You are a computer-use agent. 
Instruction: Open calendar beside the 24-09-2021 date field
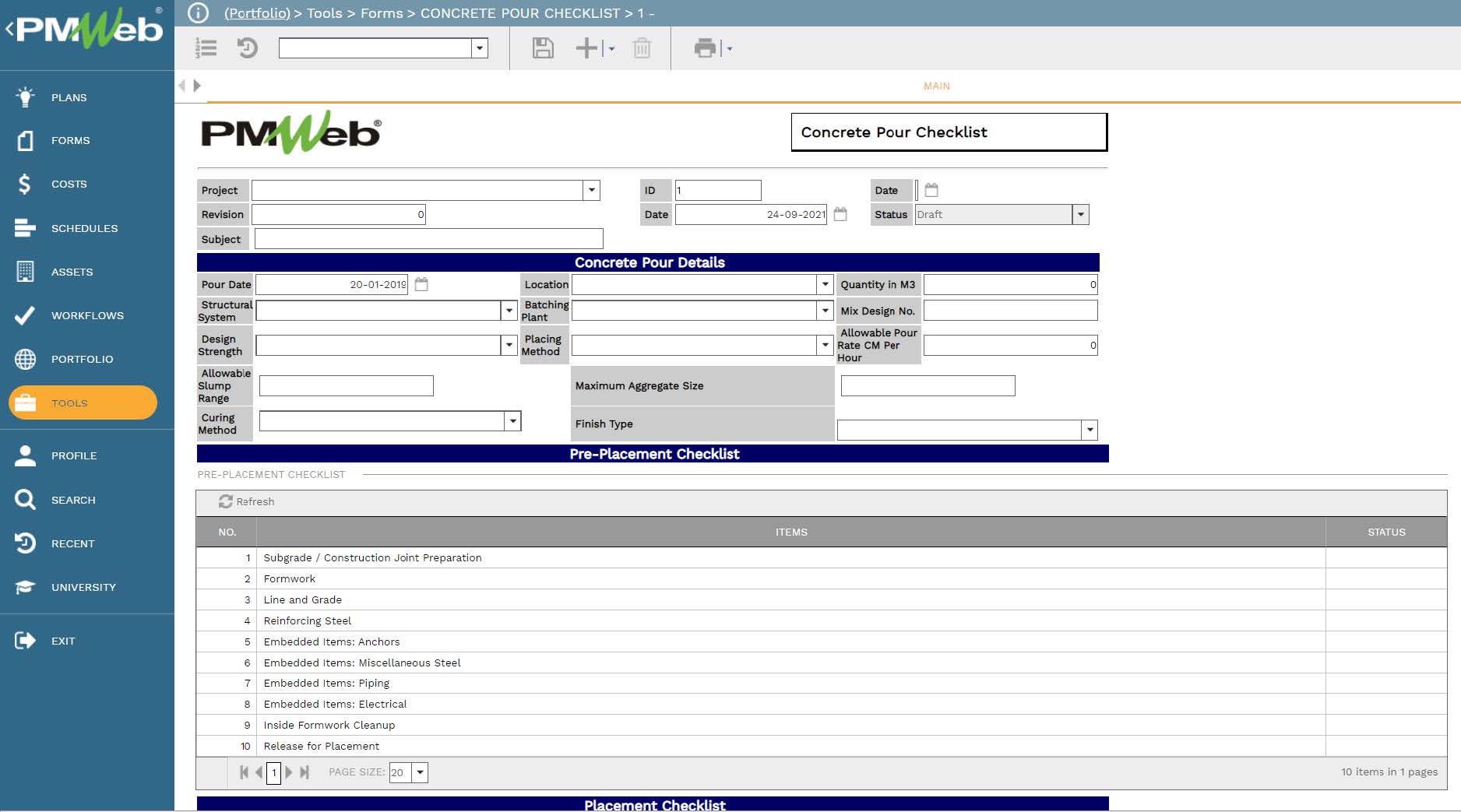[840, 214]
